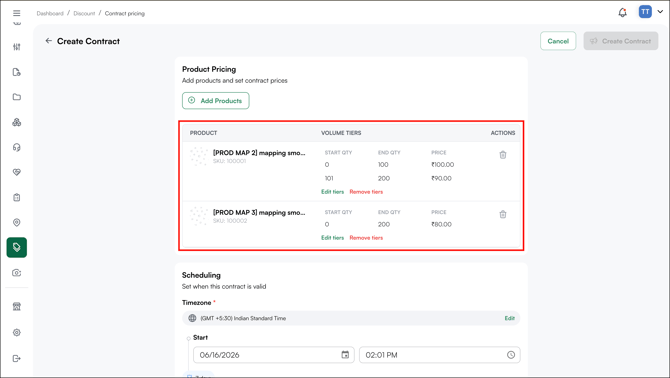This screenshot has height=378, width=670.
Task: Go to Dashboard breadcrumb
Action: (50, 14)
